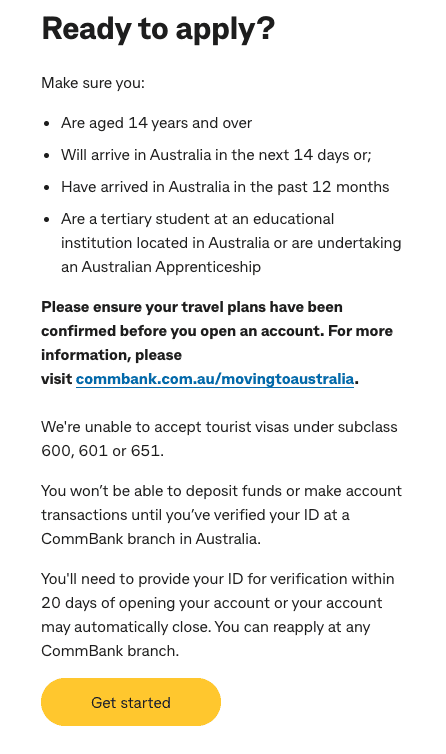The image size is (446, 754).
Task: Click the bullet beside 'Are a tertiary student'
Action: tap(47, 219)
